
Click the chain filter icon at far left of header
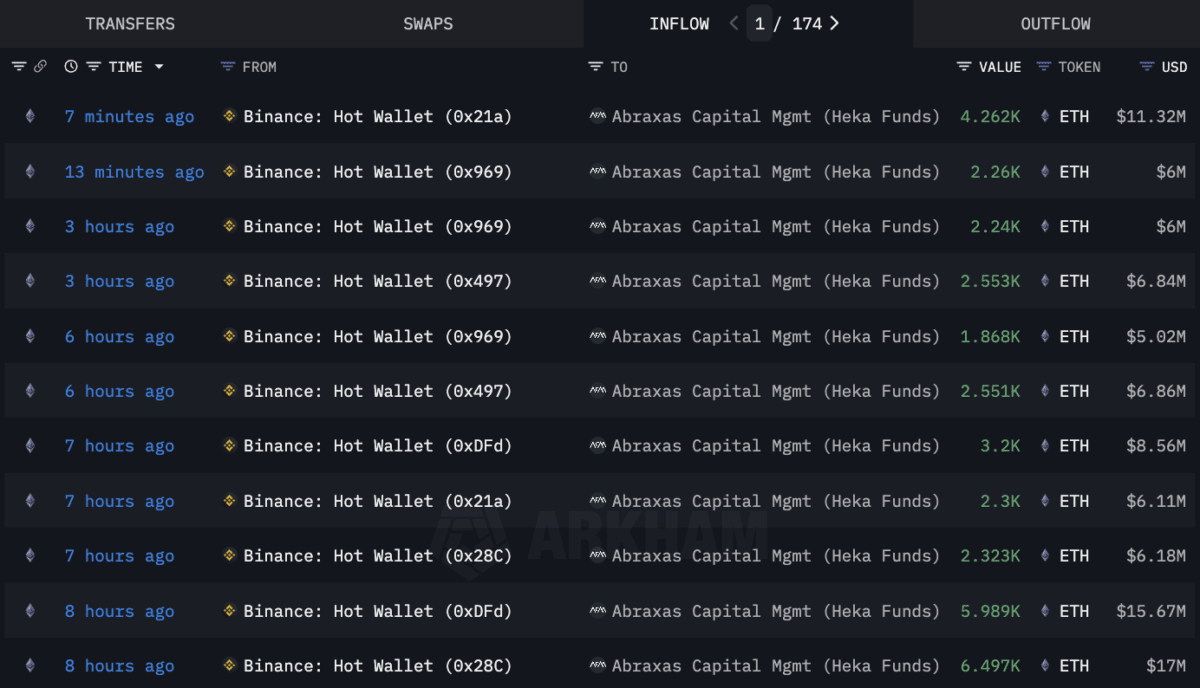pos(19,67)
